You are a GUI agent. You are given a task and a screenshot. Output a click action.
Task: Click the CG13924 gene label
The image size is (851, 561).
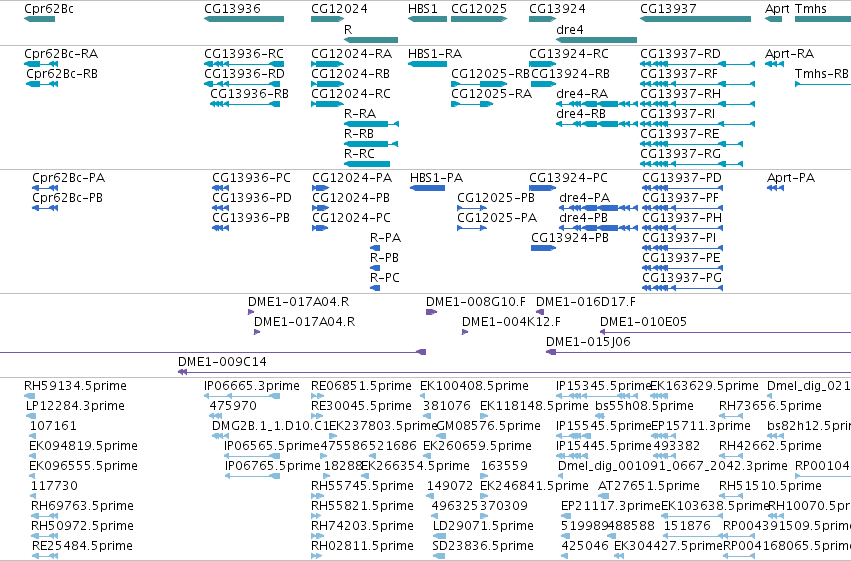(x=557, y=9)
